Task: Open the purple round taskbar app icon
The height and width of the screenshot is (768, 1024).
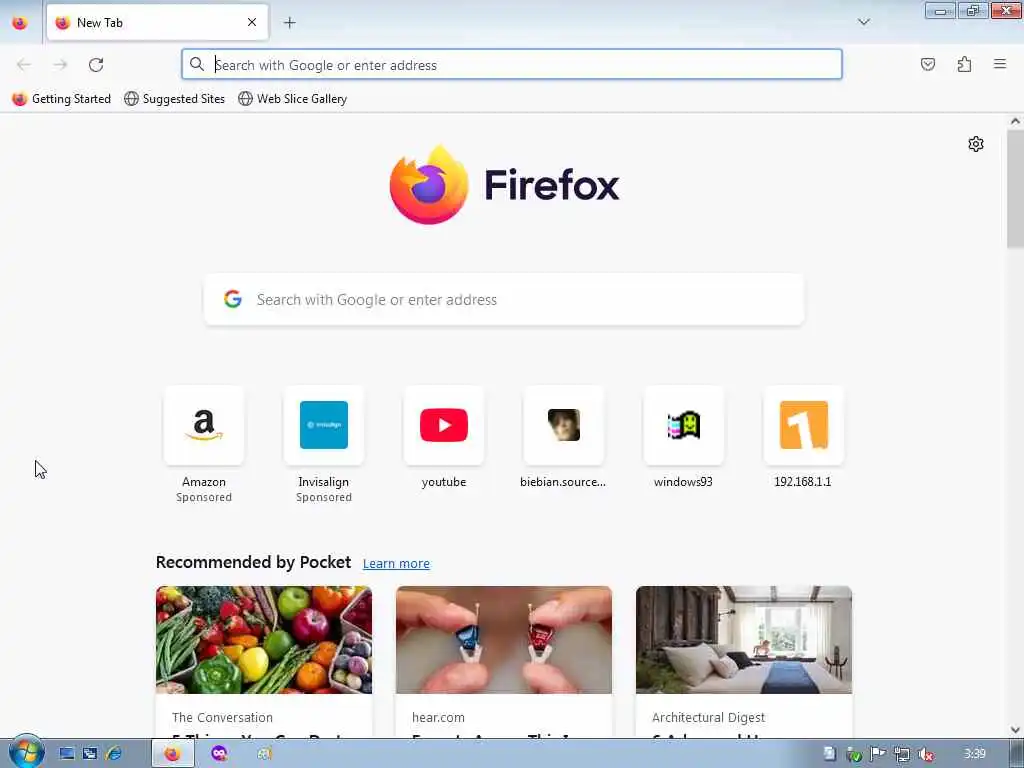Action: 219,754
